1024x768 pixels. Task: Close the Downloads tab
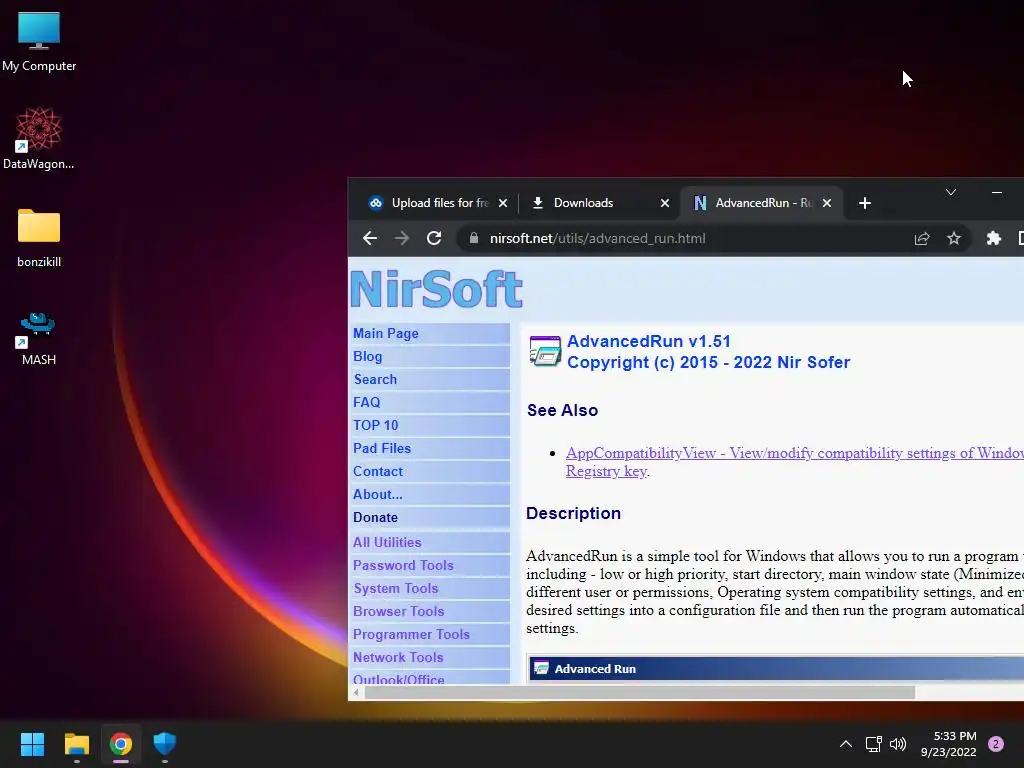click(665, 203)
